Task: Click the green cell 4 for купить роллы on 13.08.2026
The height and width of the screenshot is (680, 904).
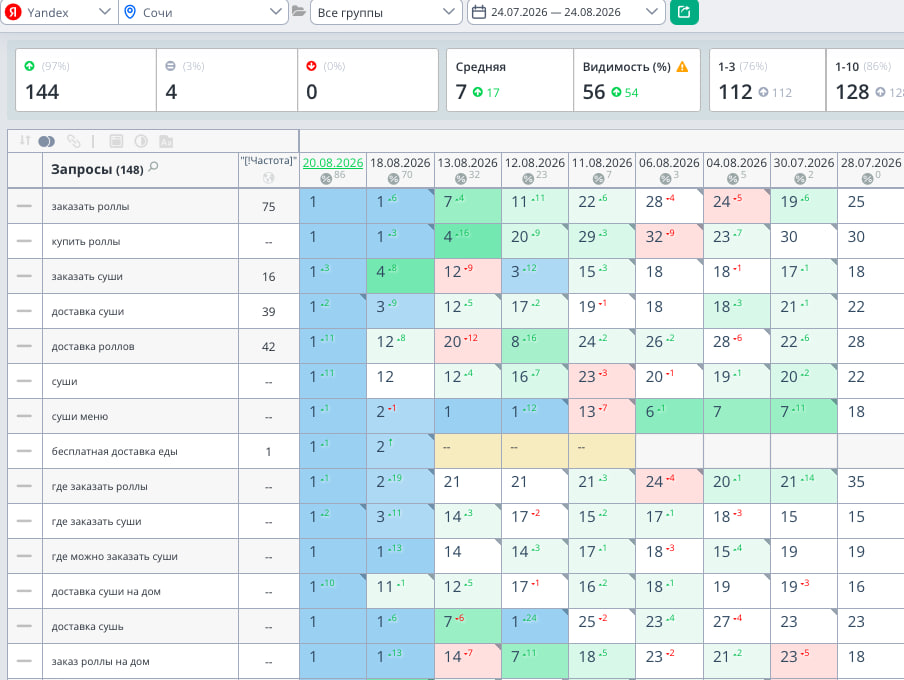Action: click(468, 241)
